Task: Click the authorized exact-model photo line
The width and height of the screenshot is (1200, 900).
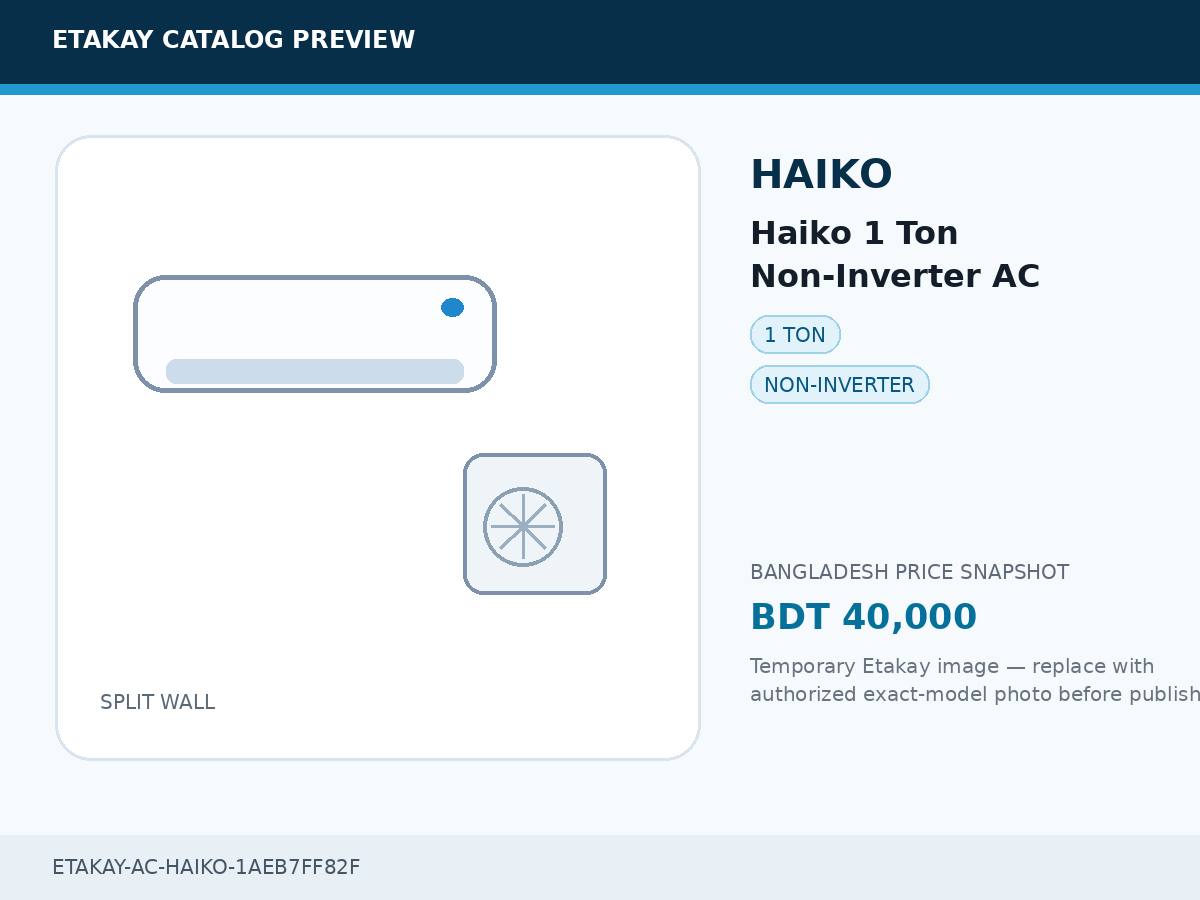Action: tap(975, 694)
